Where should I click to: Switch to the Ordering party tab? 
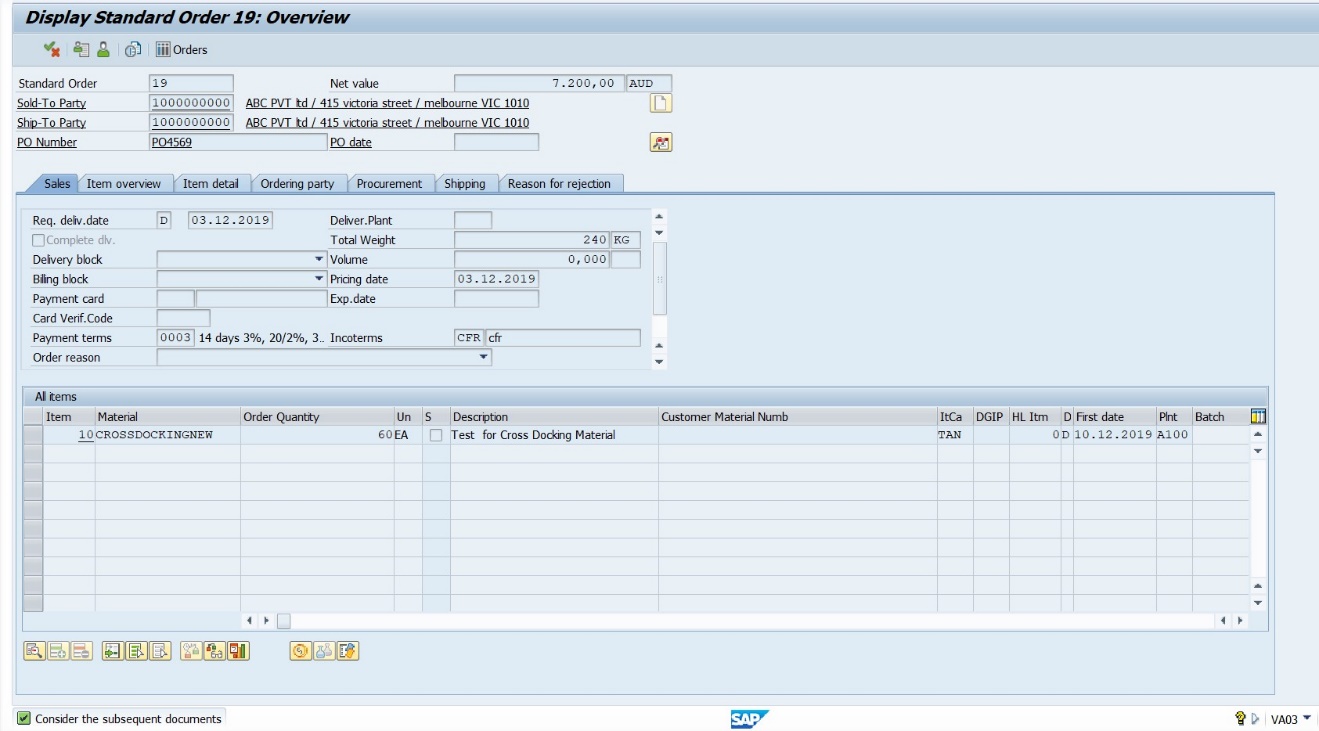pos(297,184)
